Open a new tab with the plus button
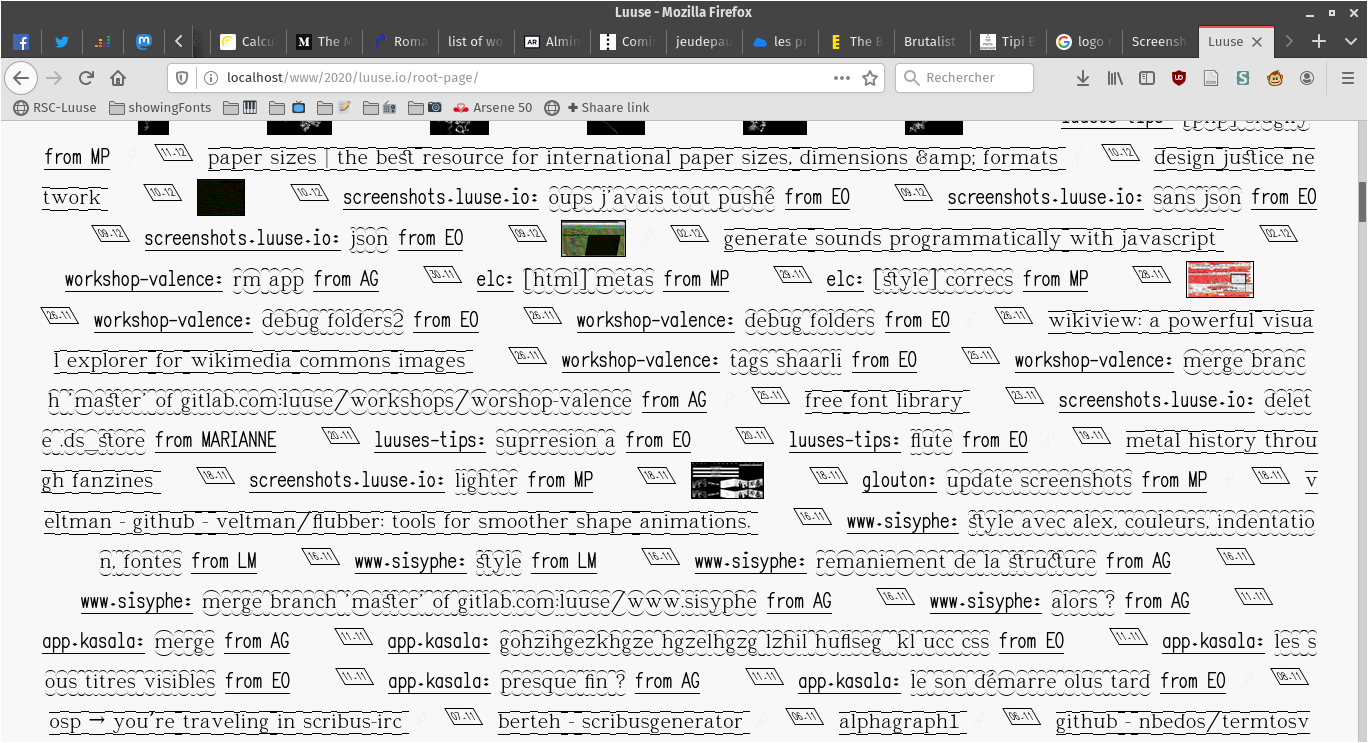The image size is (1368, 743). coord(1319,42)
